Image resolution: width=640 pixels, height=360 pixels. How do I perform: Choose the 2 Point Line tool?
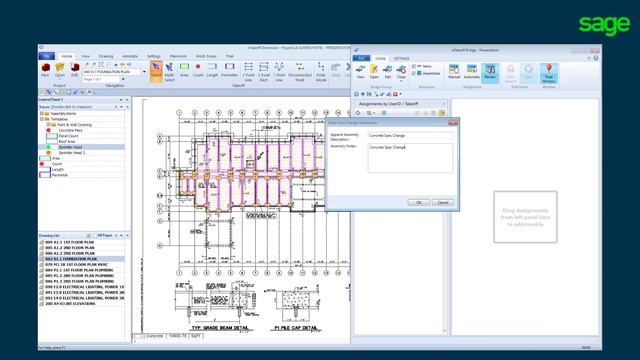pos(249,72)
